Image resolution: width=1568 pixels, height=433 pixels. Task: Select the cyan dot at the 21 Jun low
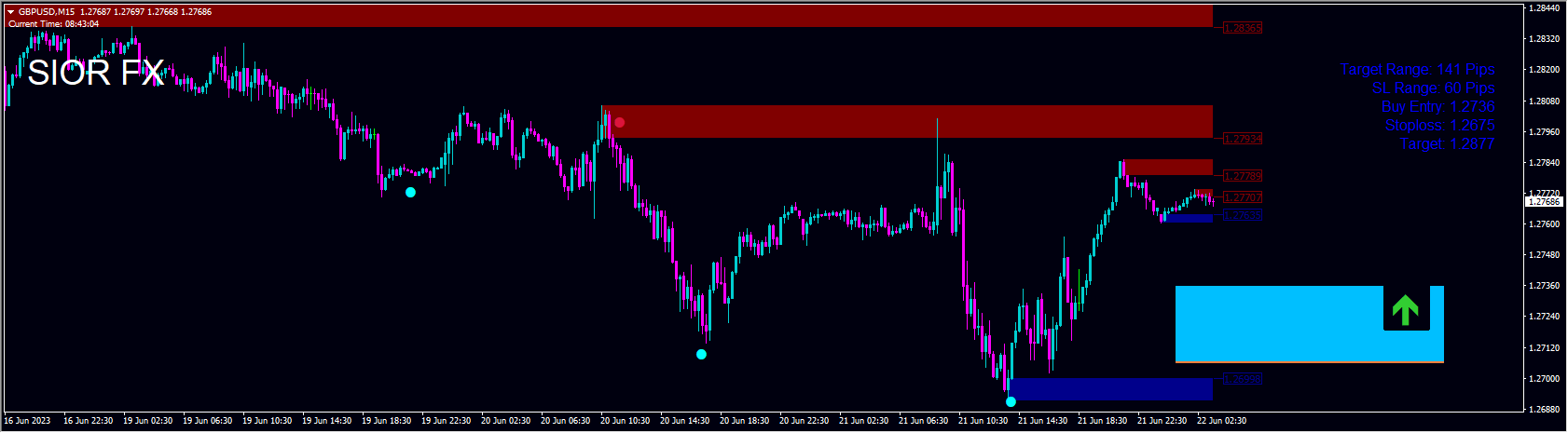pyautogui.click(x=1011, y=401)
